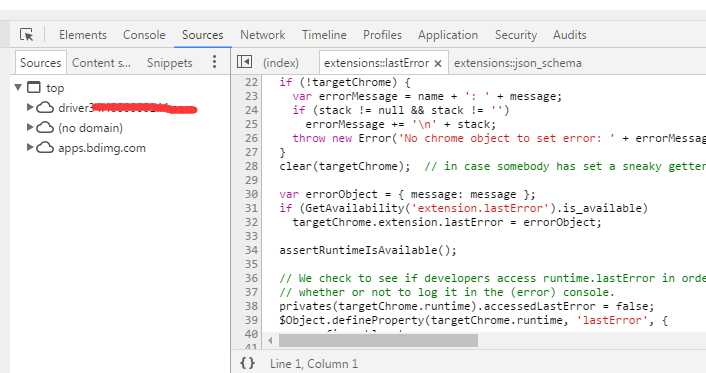Click the 'if (!targetChrome) {' code line
Viewport: 706px width, 373px height.
(x=345, y=82)
